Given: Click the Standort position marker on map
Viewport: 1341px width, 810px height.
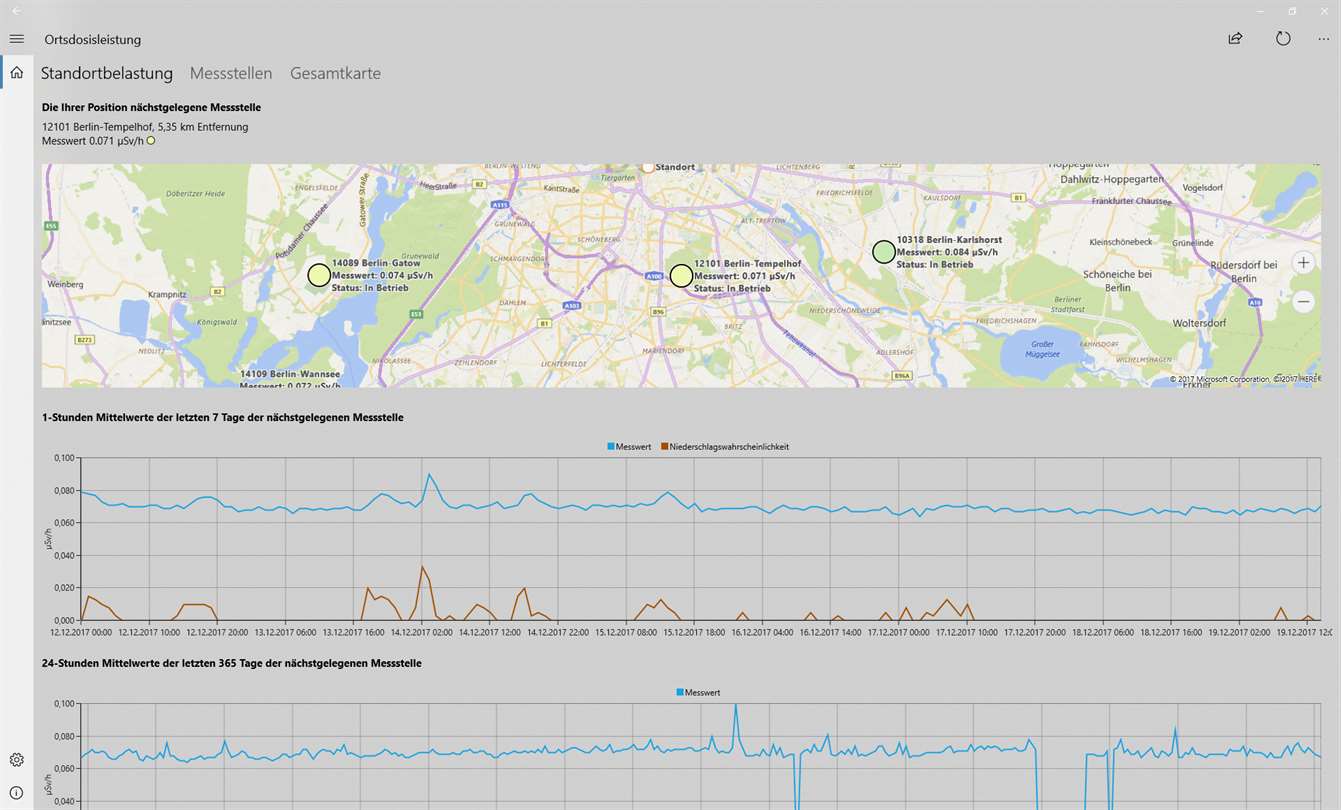Looking at the screenshot, I should click(x=648, y=166).
